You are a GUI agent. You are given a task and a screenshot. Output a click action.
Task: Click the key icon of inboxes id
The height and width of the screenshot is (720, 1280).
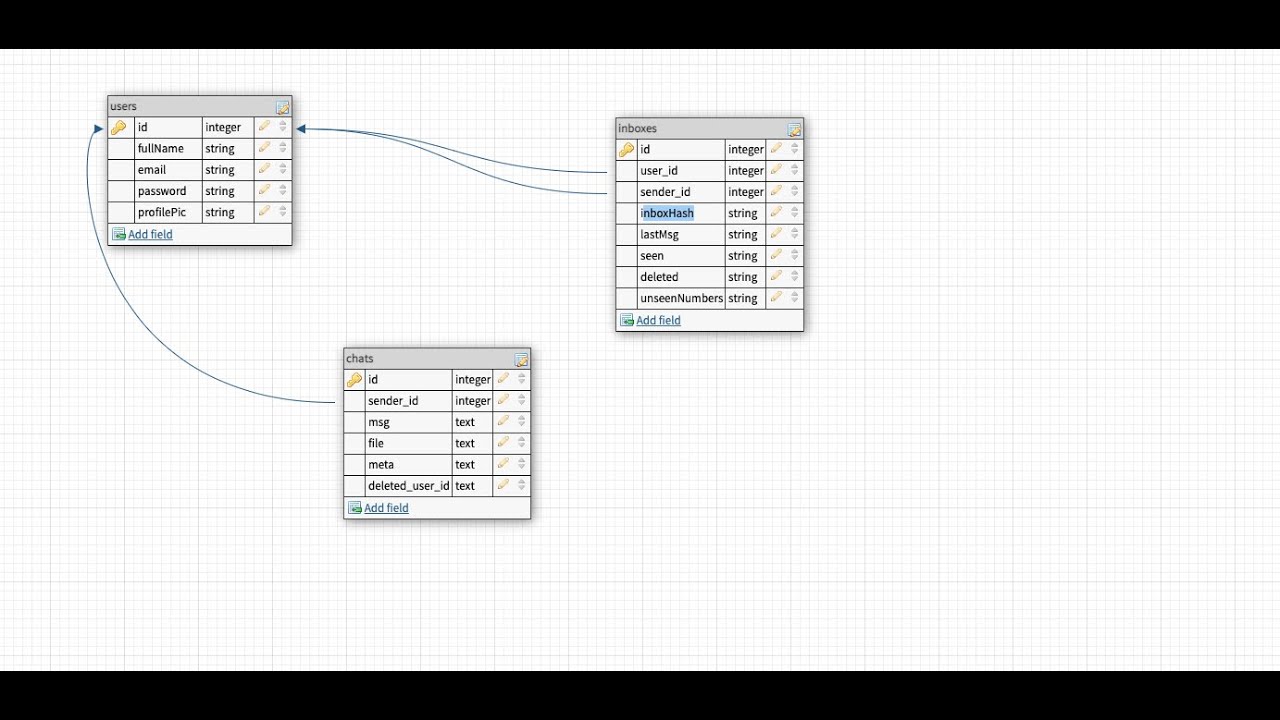626,149
